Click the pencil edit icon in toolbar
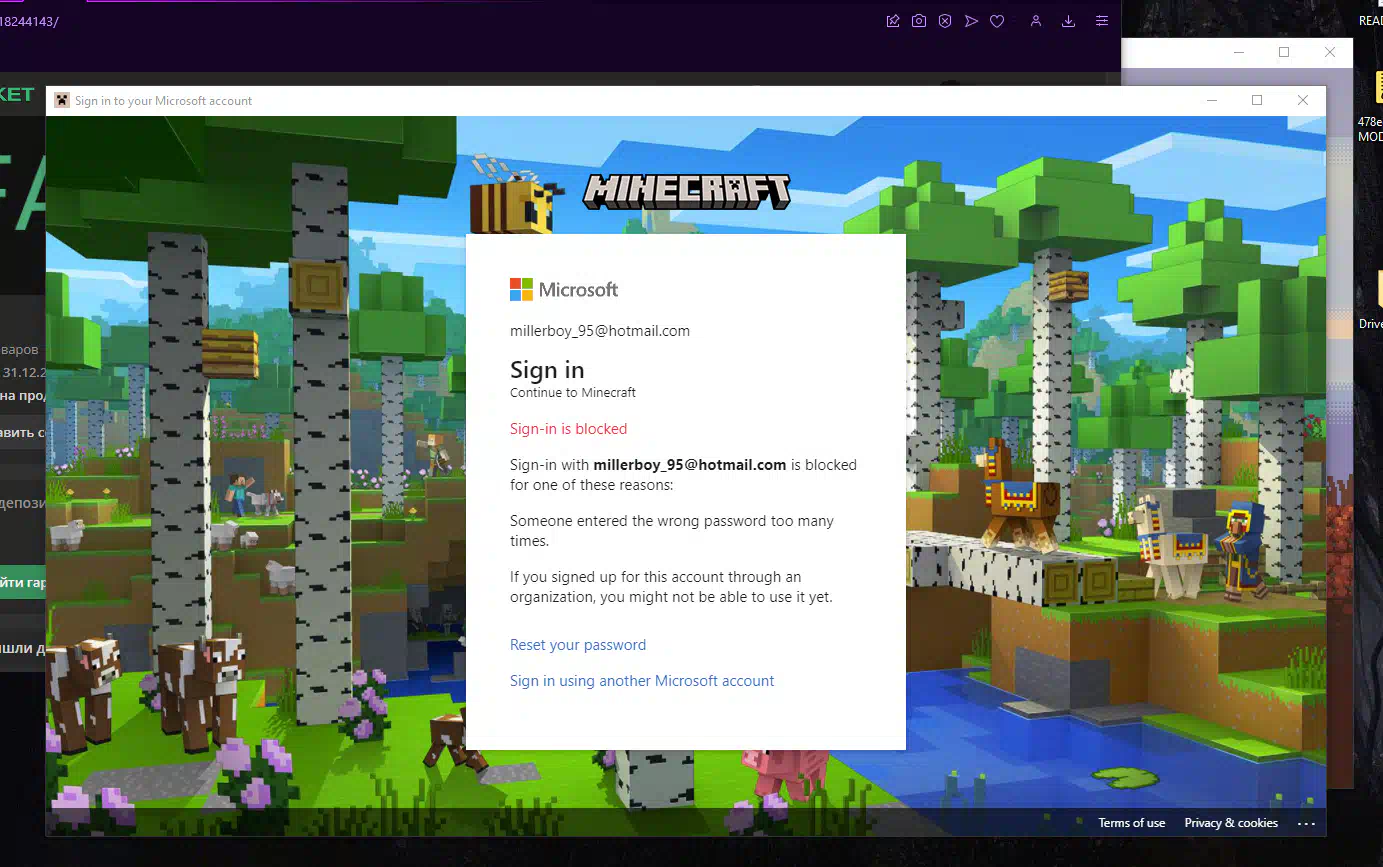Screen dimensions: 1383x867 click(x=893, y=21)
